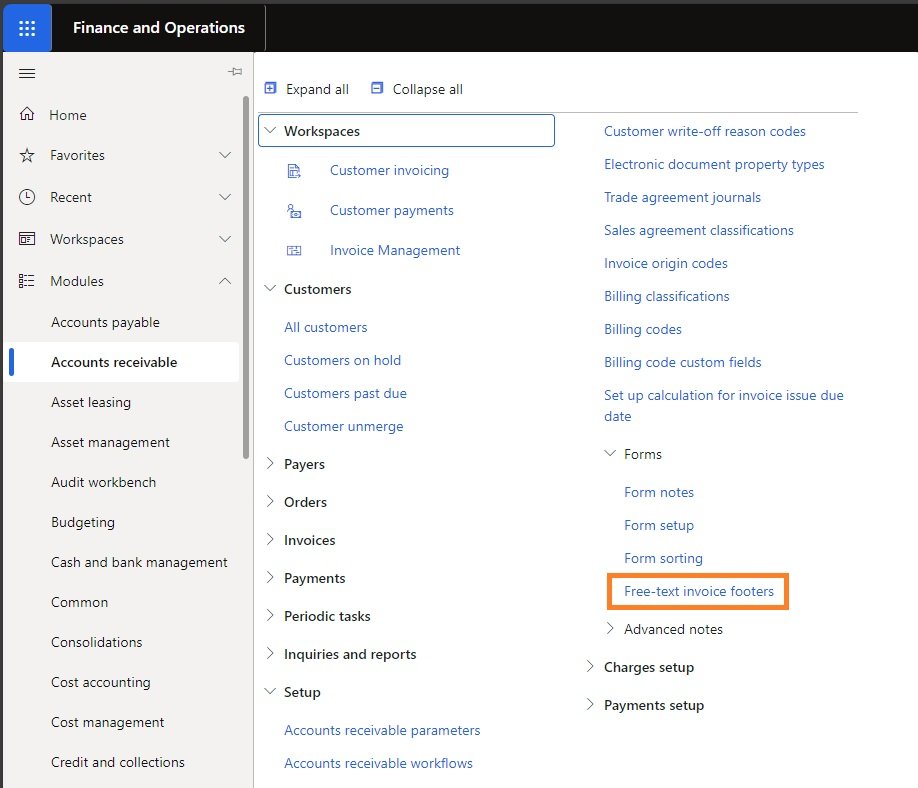
Task: Open the All customers list
Action: pos(324,327)
